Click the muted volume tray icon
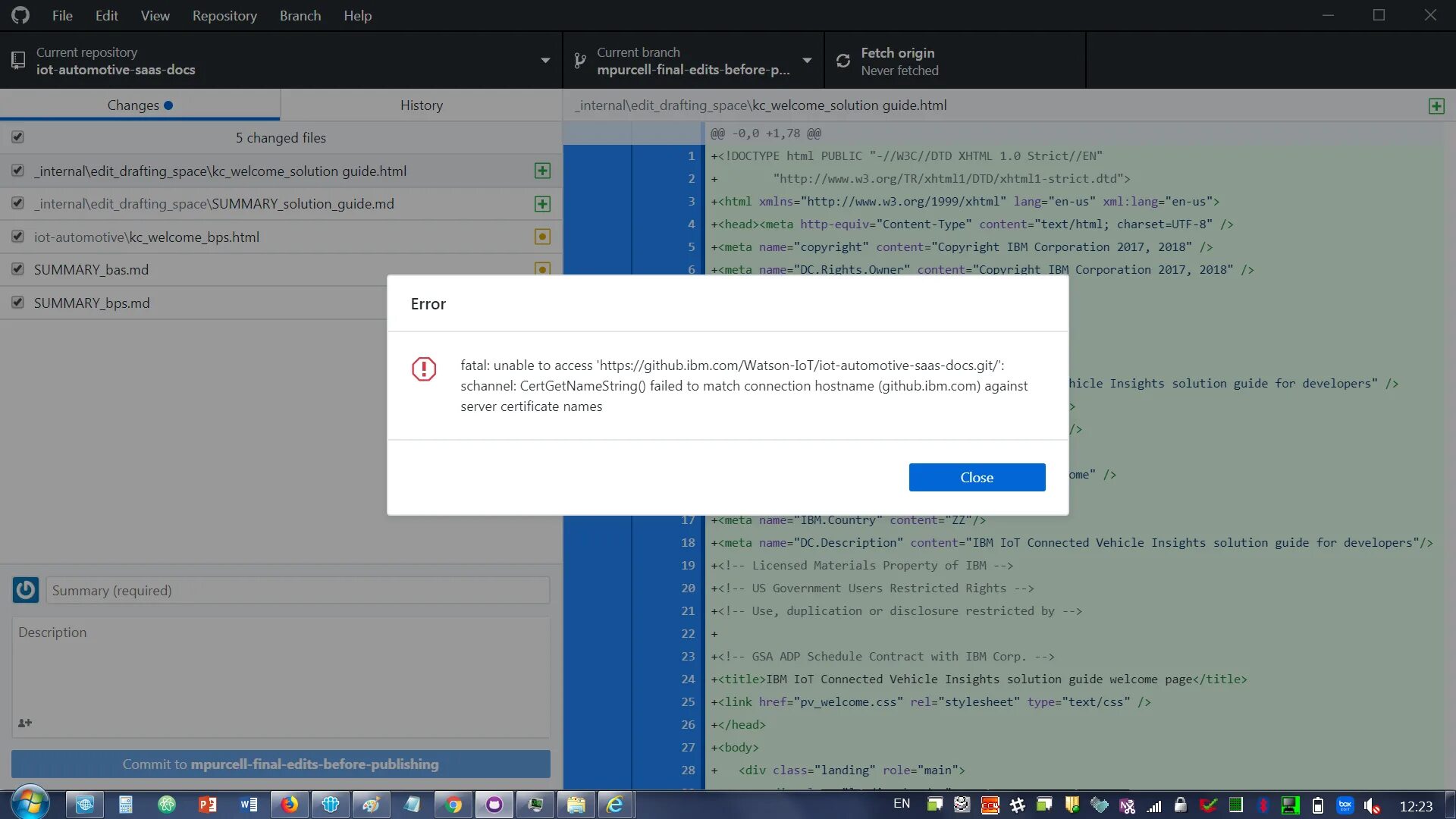This screenshot has width=1456, height=819. pos(1372,805)
